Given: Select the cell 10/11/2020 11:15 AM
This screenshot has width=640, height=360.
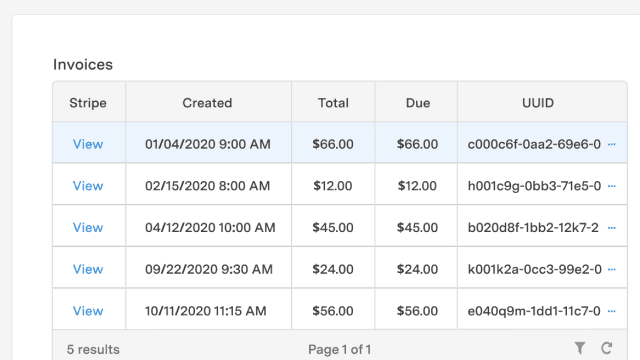Looking at the screenshot, I should pos(209,309).
